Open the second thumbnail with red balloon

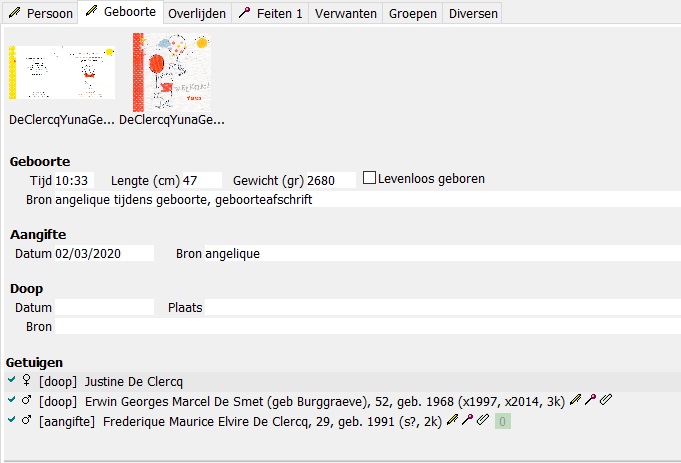coord(171,72)
